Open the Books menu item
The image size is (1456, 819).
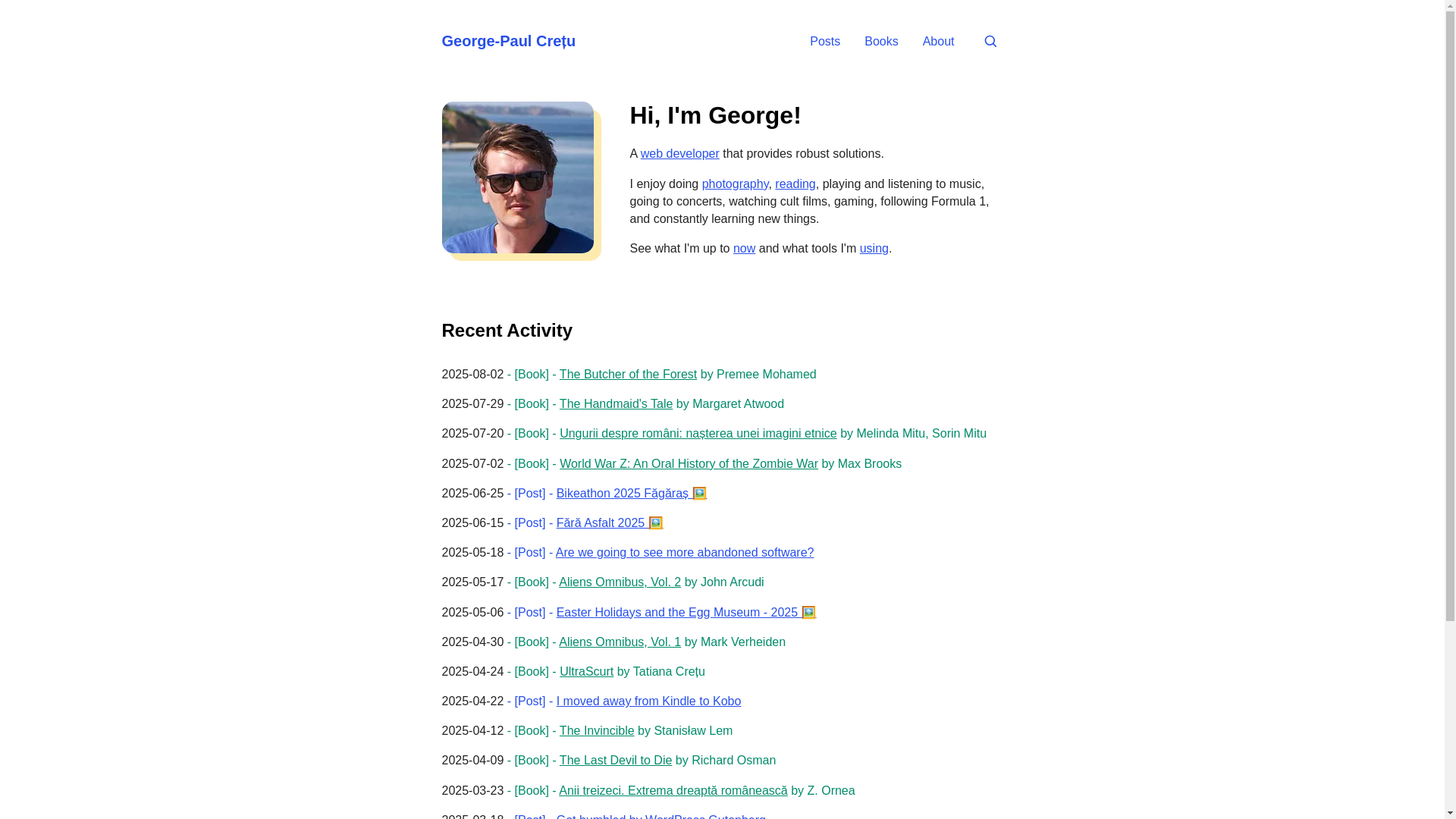(x=880, y=42)
